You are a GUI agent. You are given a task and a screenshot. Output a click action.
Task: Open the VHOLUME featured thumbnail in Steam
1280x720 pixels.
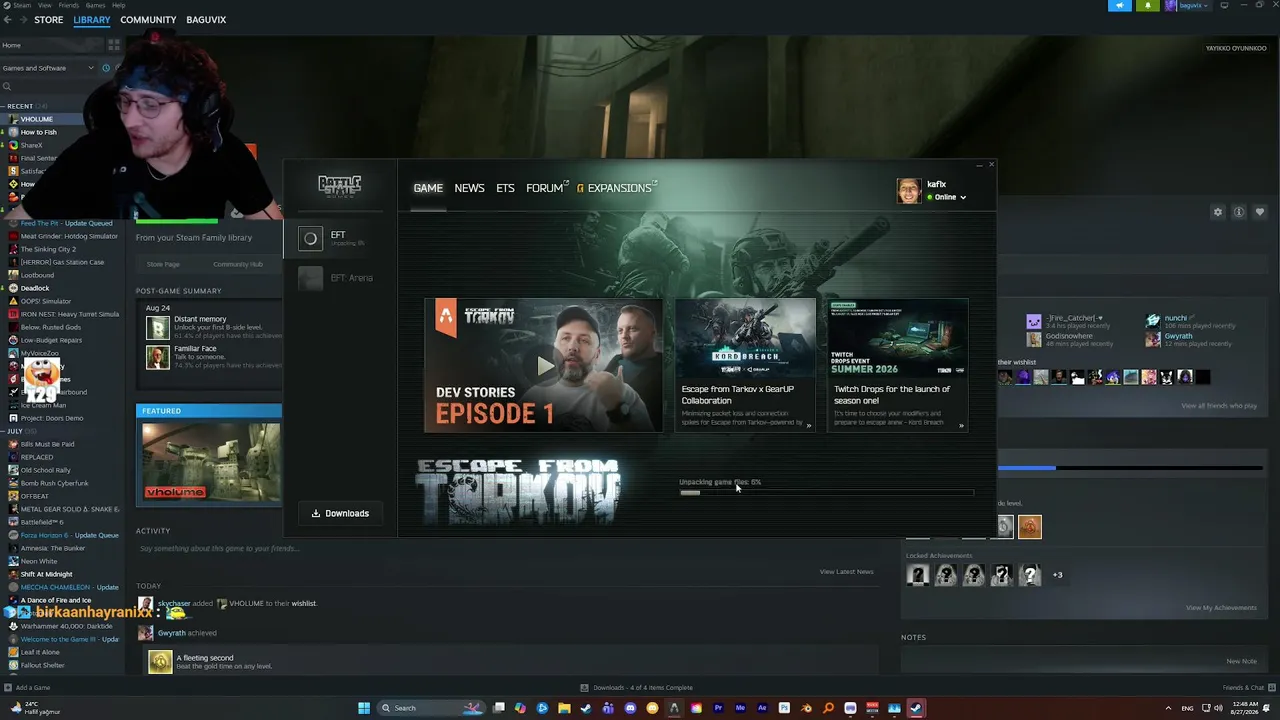[210, 461]
